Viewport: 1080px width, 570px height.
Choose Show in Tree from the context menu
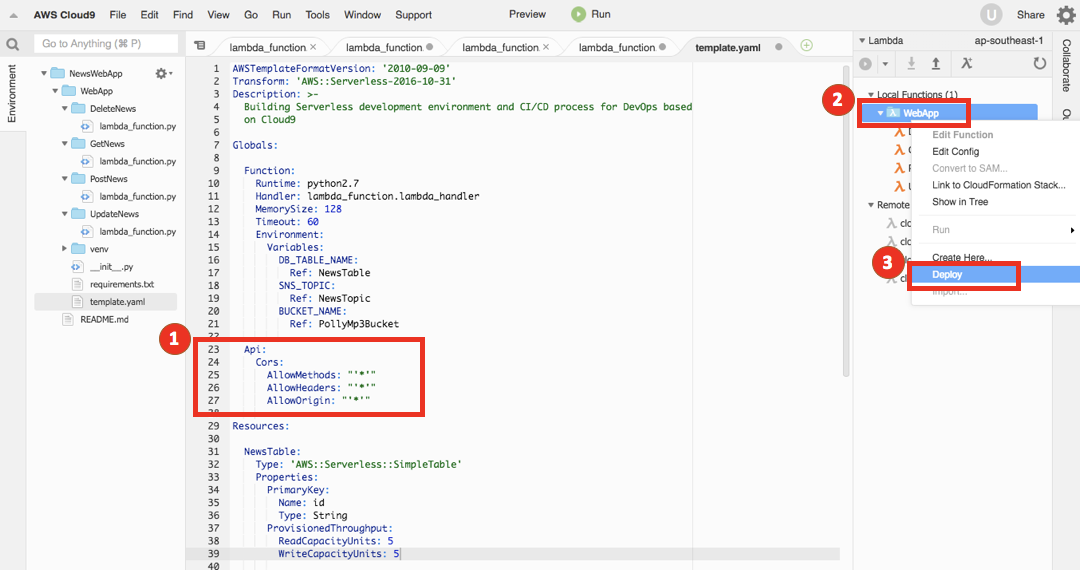(x=960, y=202)
